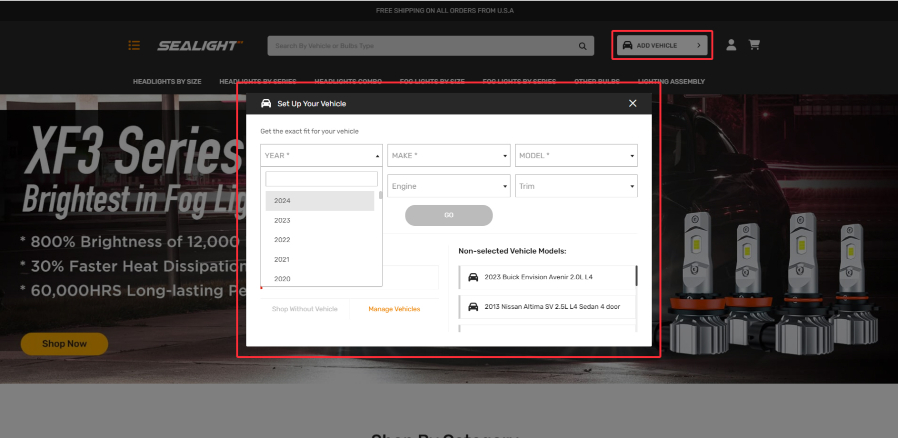The height and width of the screenshot is (438, 898).
Task: Click the grey GO button
Action: (x=449, y=215)
